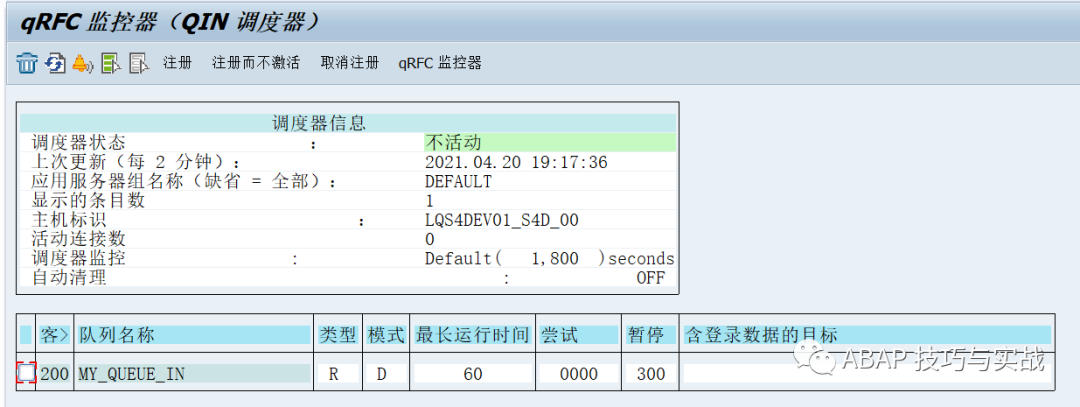Click mode value D in queue row
The image size is (1080, 407).
click(x=382, y=374)
